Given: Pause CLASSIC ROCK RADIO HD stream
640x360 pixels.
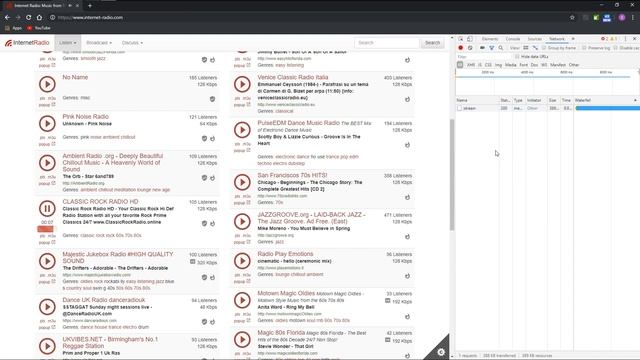Looking at the screenshot, I should click(47, 209).
